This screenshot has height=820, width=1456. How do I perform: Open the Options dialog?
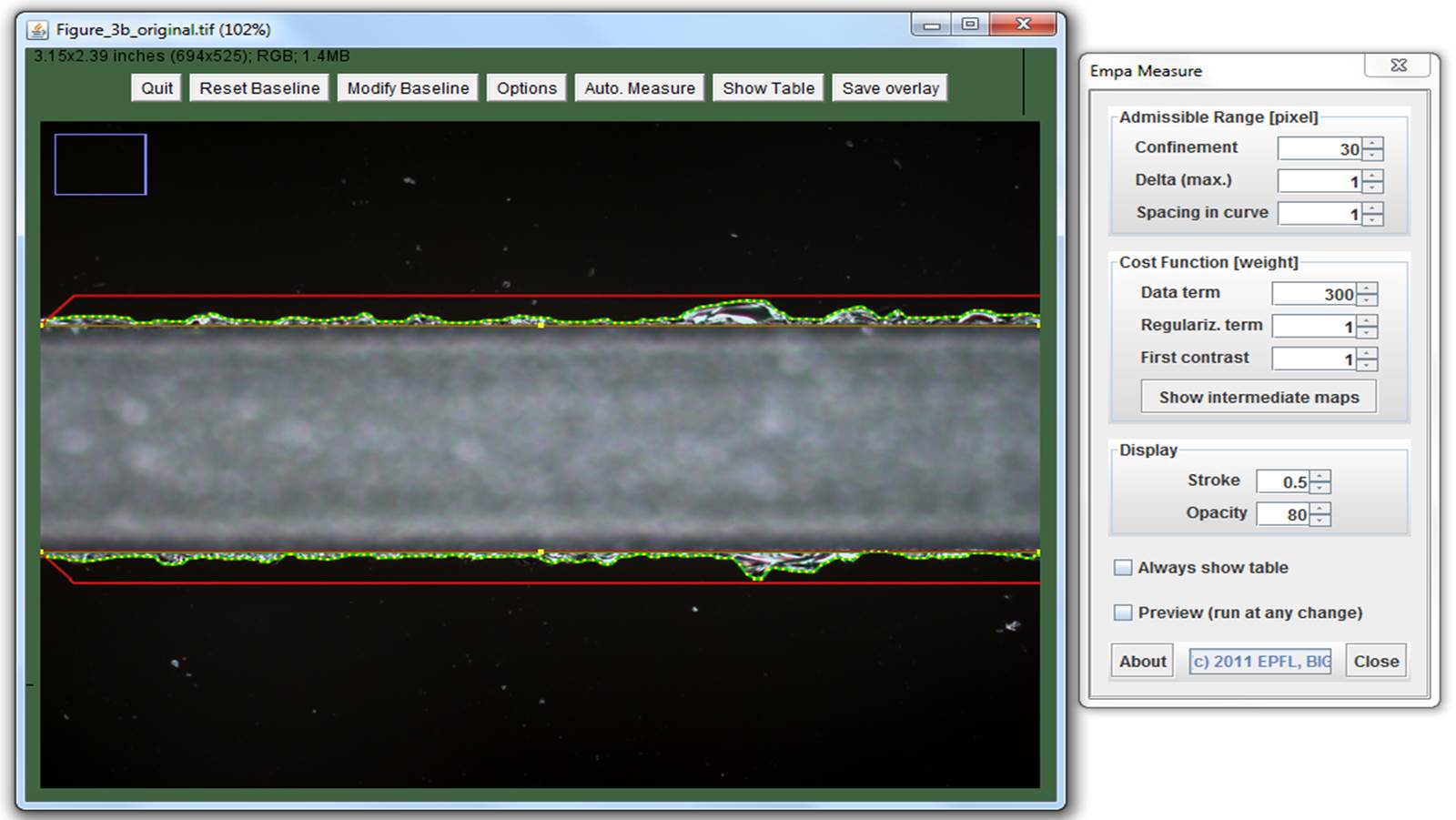click(526, 88)
